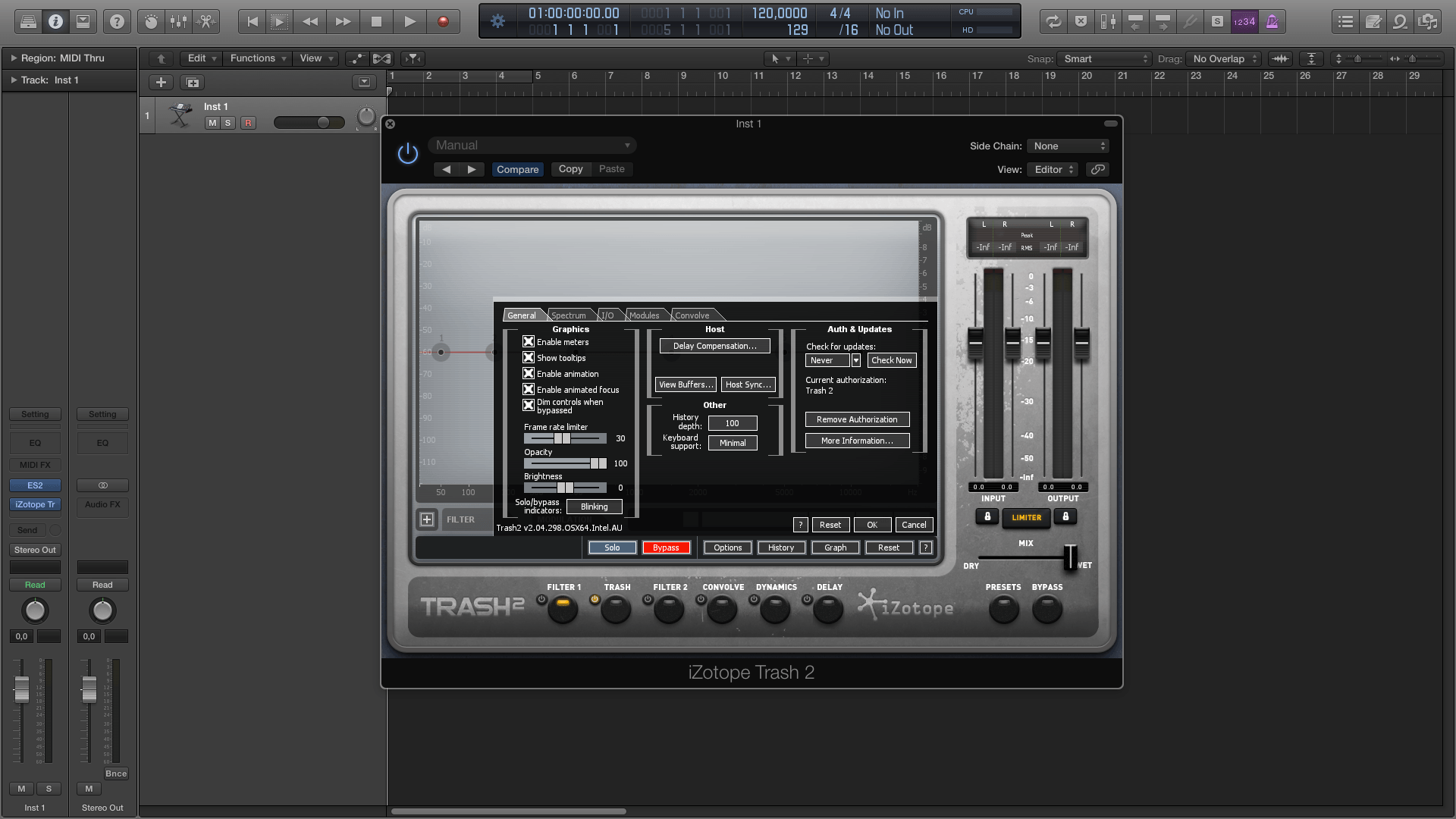Click the Brightness slider handle
Image resolution: width=1456 pixels, height=819 pixels.
tap(565, 488)
